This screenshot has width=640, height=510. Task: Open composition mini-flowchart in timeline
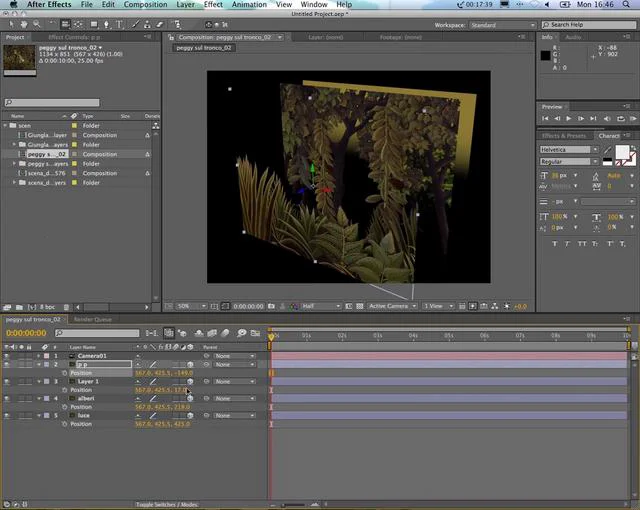151,333
